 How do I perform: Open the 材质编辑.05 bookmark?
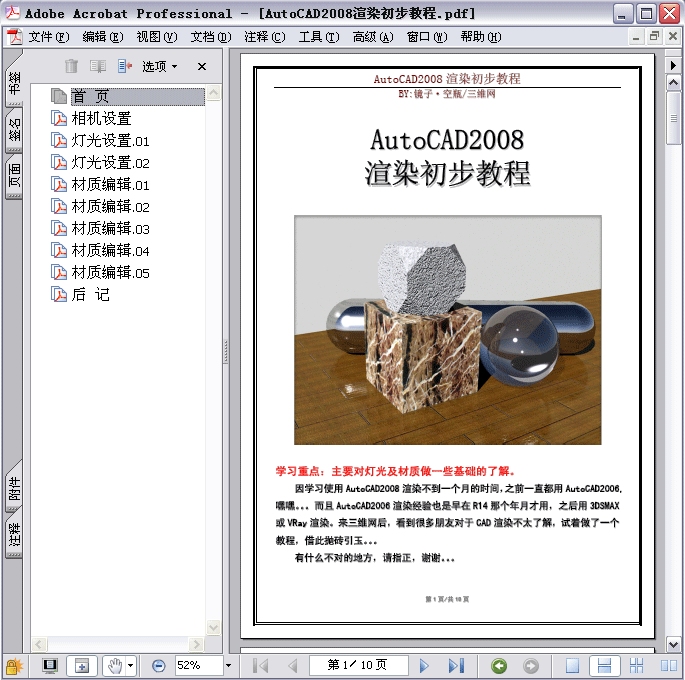tap(111, 273)
